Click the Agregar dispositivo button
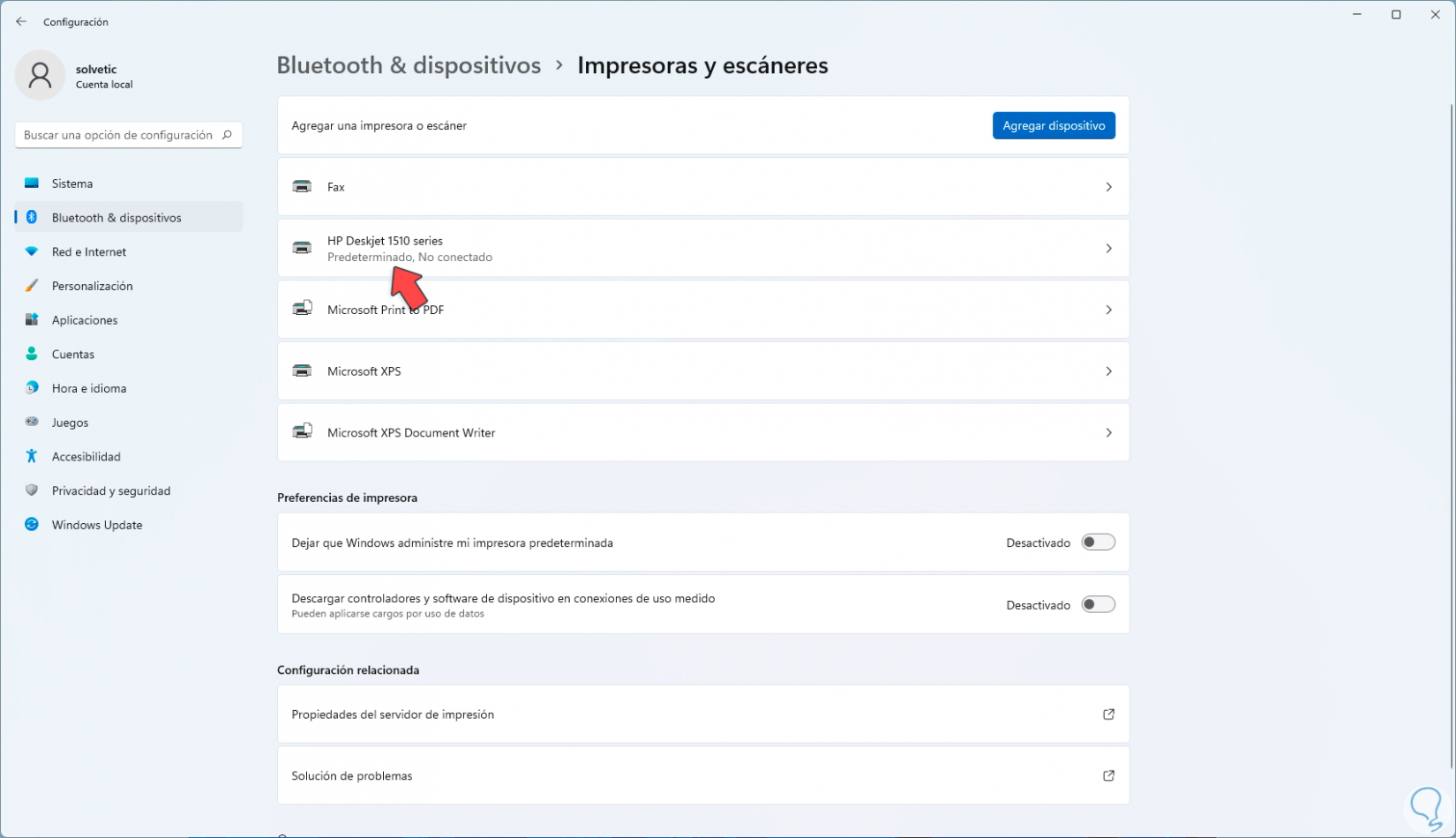This screenshot has width=1456, height=838. point(1053,126)
